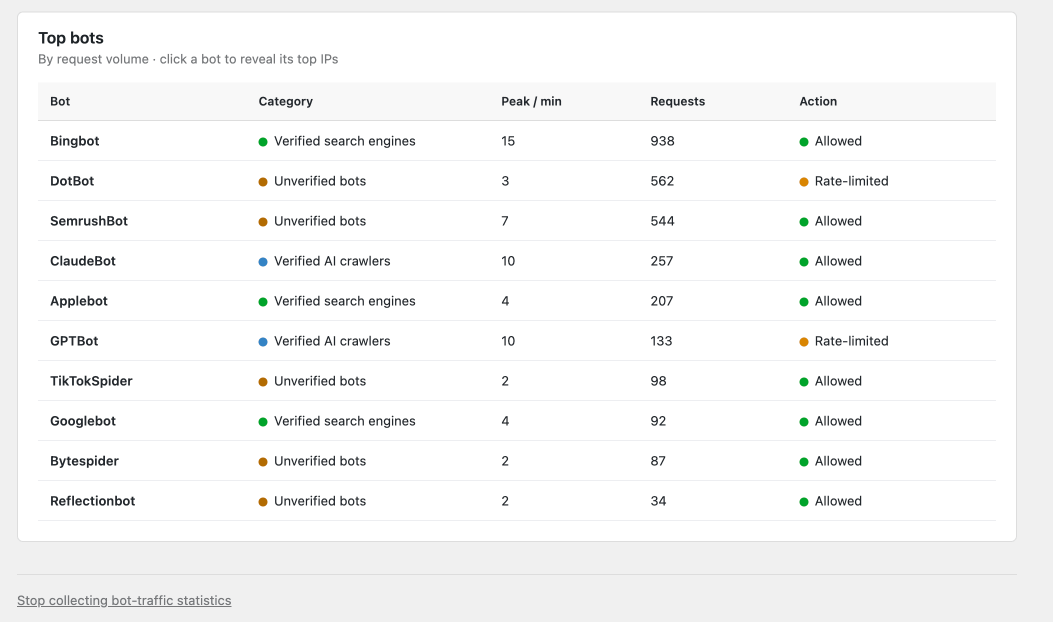Click GPTBot's peak per minute value 10

point(508,341)
